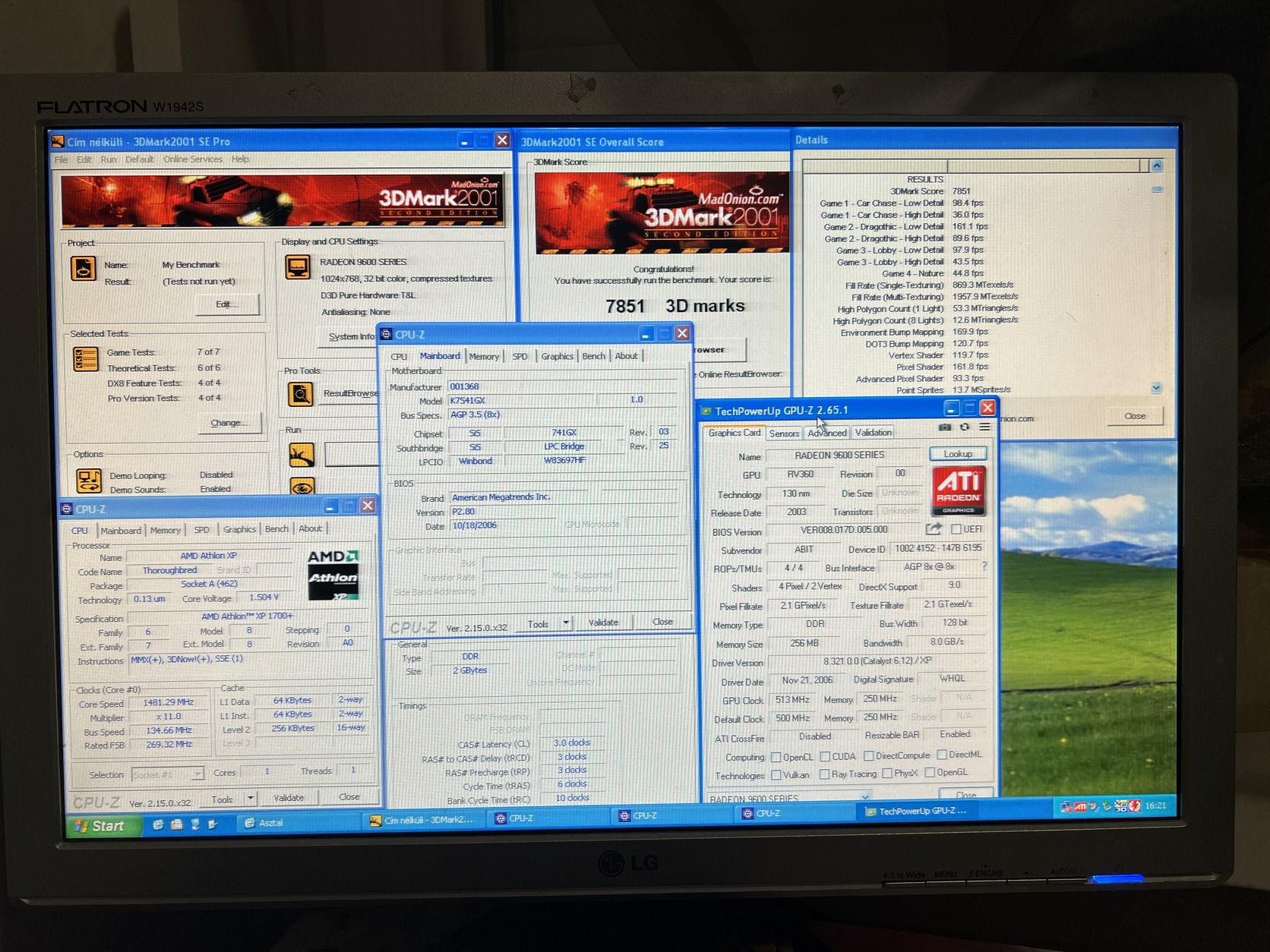Close the Details results panel with Close button

[1135, 416]
